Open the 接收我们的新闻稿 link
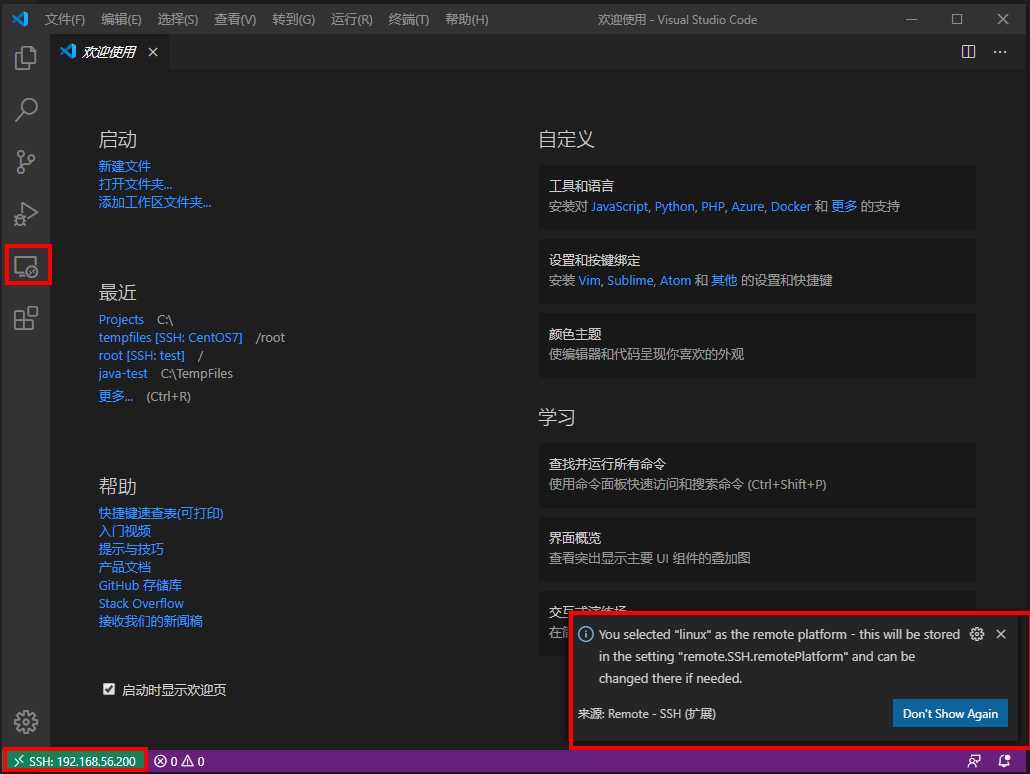1030x774 pixels. point(150,622)
